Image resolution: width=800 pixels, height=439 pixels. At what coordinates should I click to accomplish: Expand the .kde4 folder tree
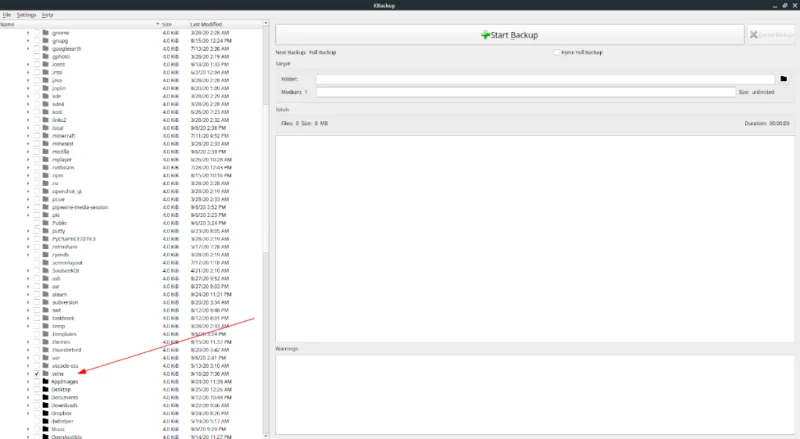(28, 104)
